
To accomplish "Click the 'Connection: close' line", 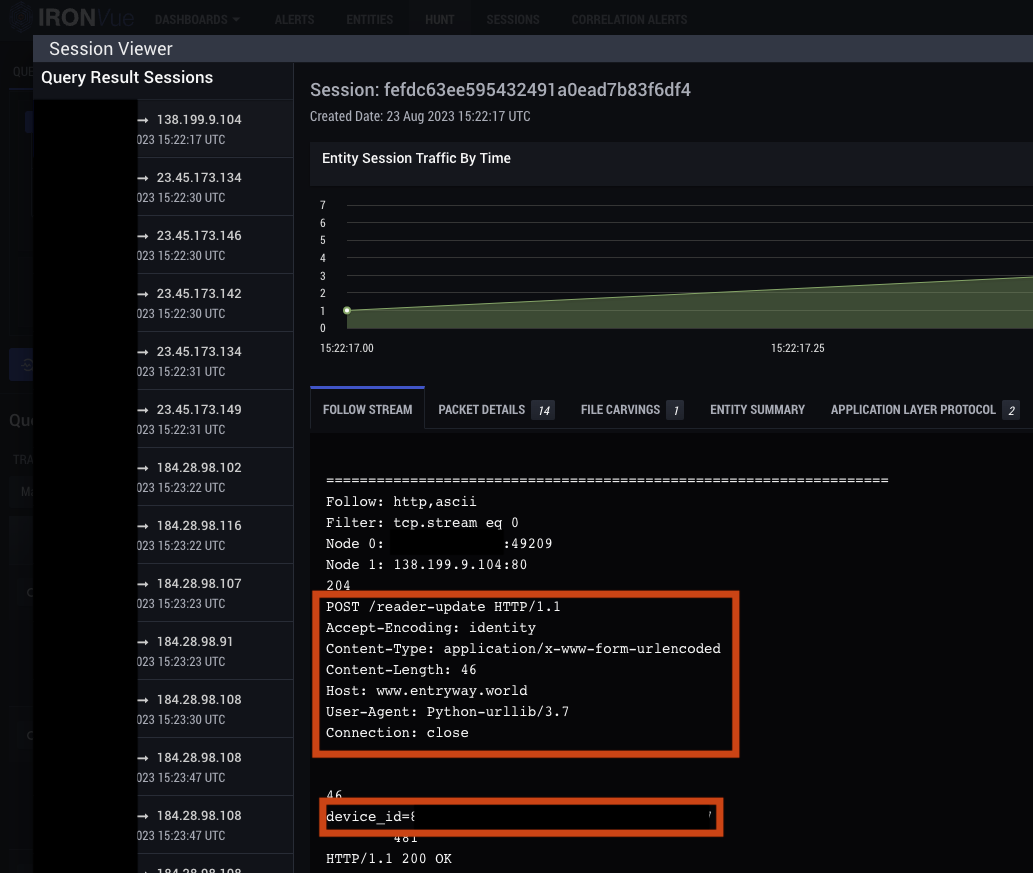I will pos(397,733).
